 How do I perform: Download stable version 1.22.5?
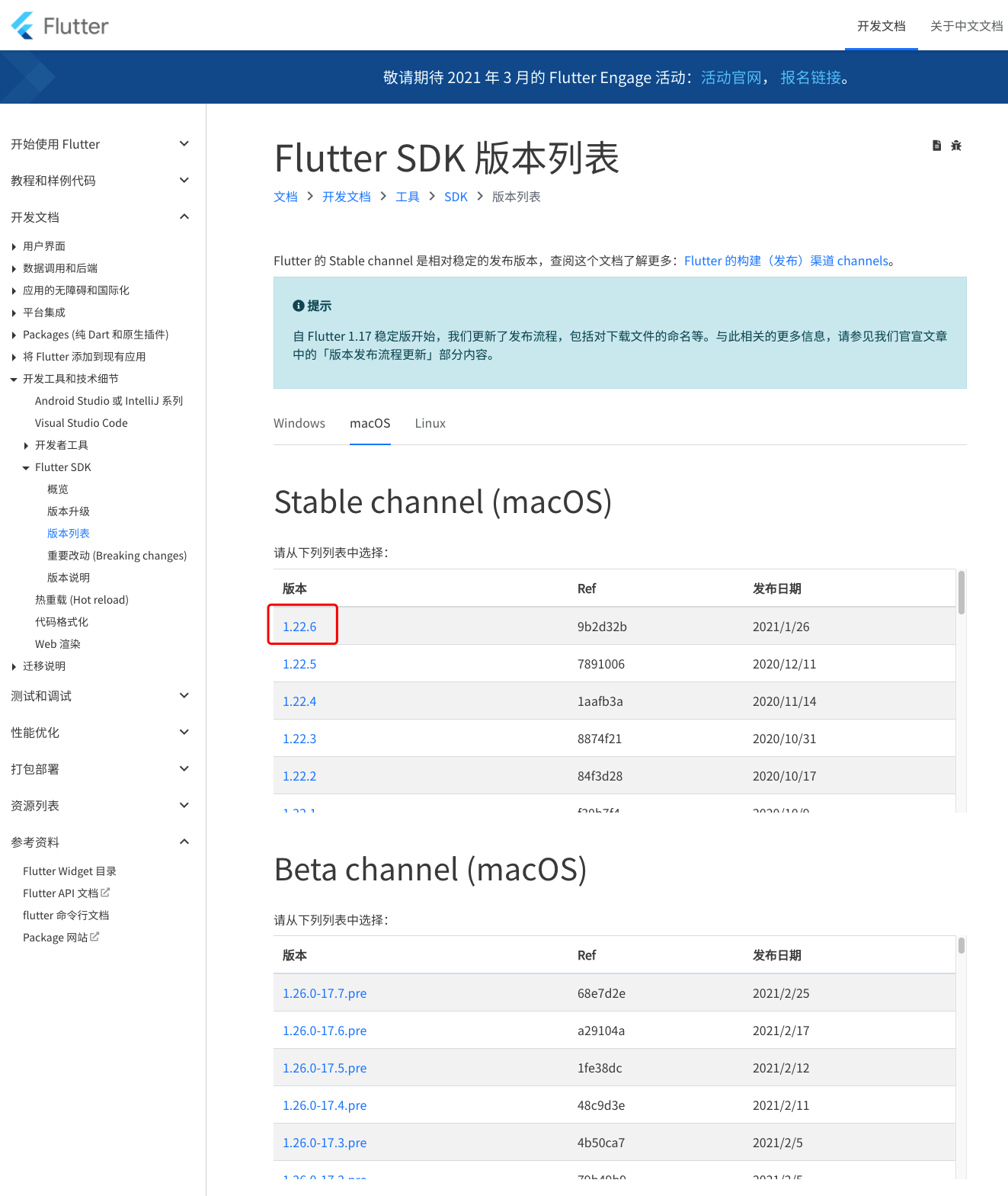(x=299, y=664)
